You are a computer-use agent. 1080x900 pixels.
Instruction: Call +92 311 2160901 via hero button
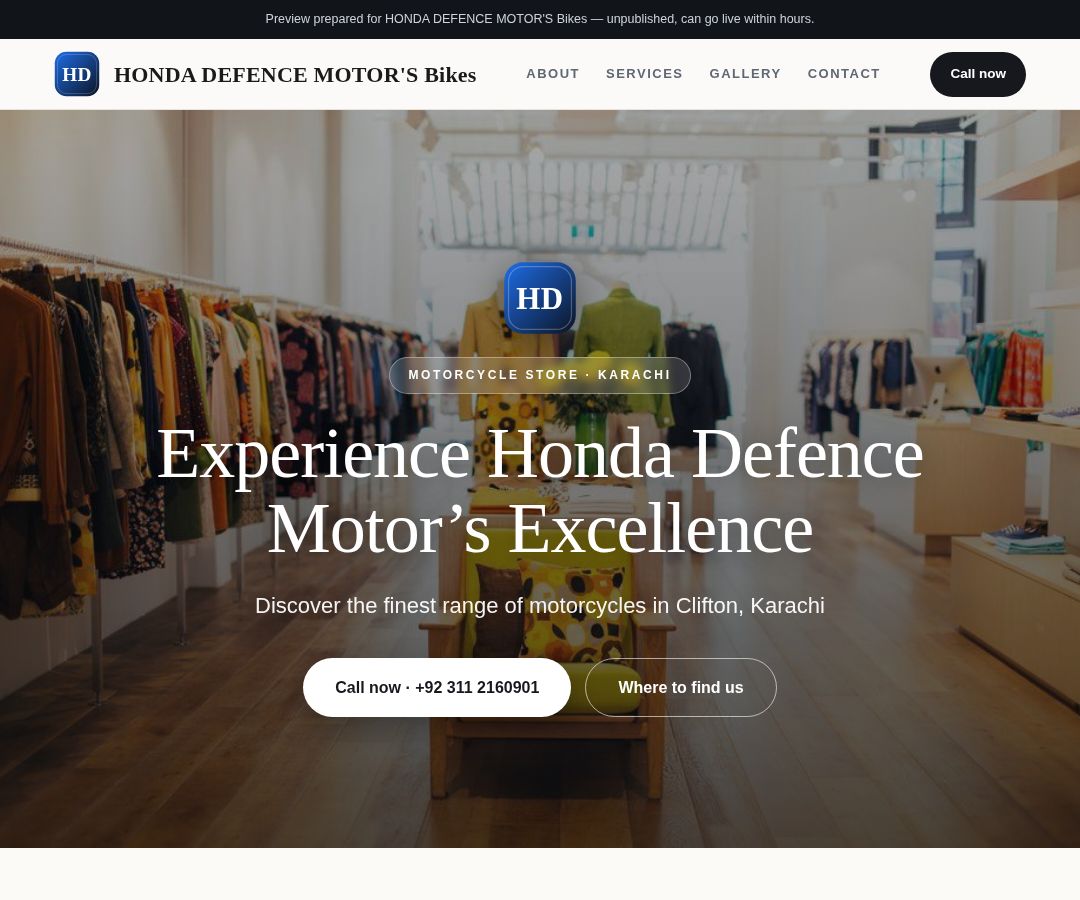[437, 687]
